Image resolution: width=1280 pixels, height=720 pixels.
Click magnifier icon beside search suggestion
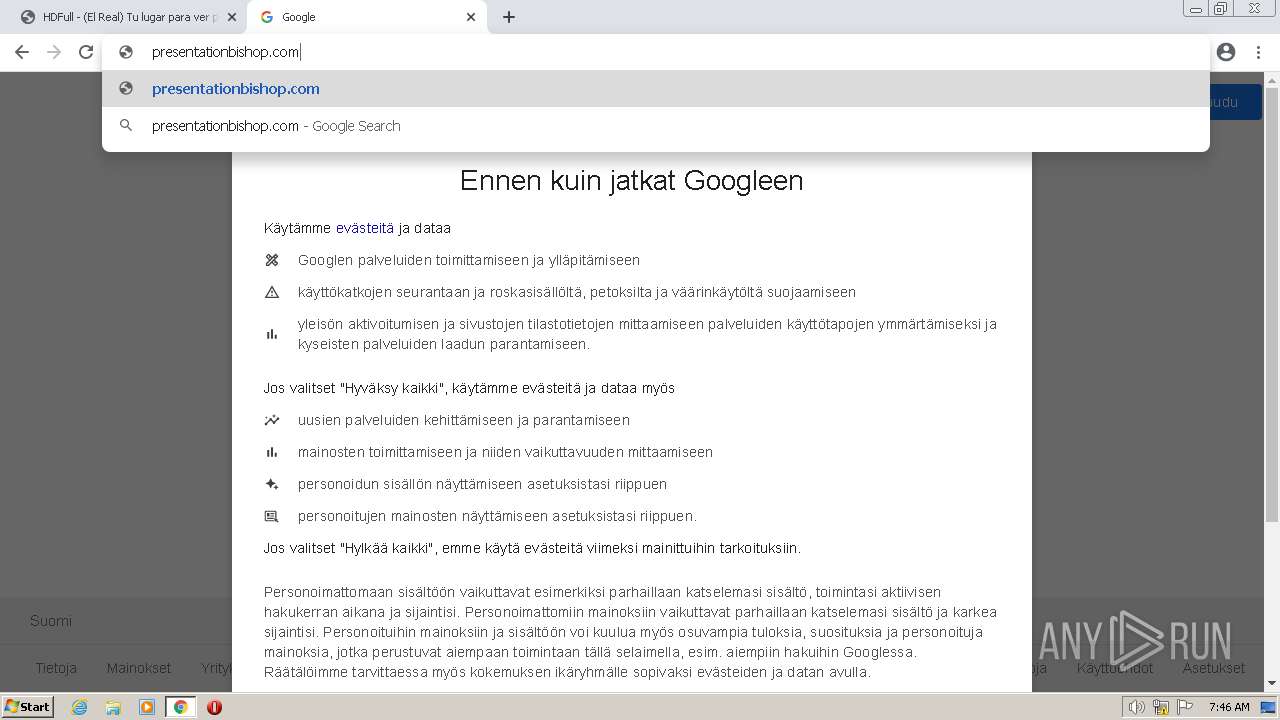(x=126, y=126)
